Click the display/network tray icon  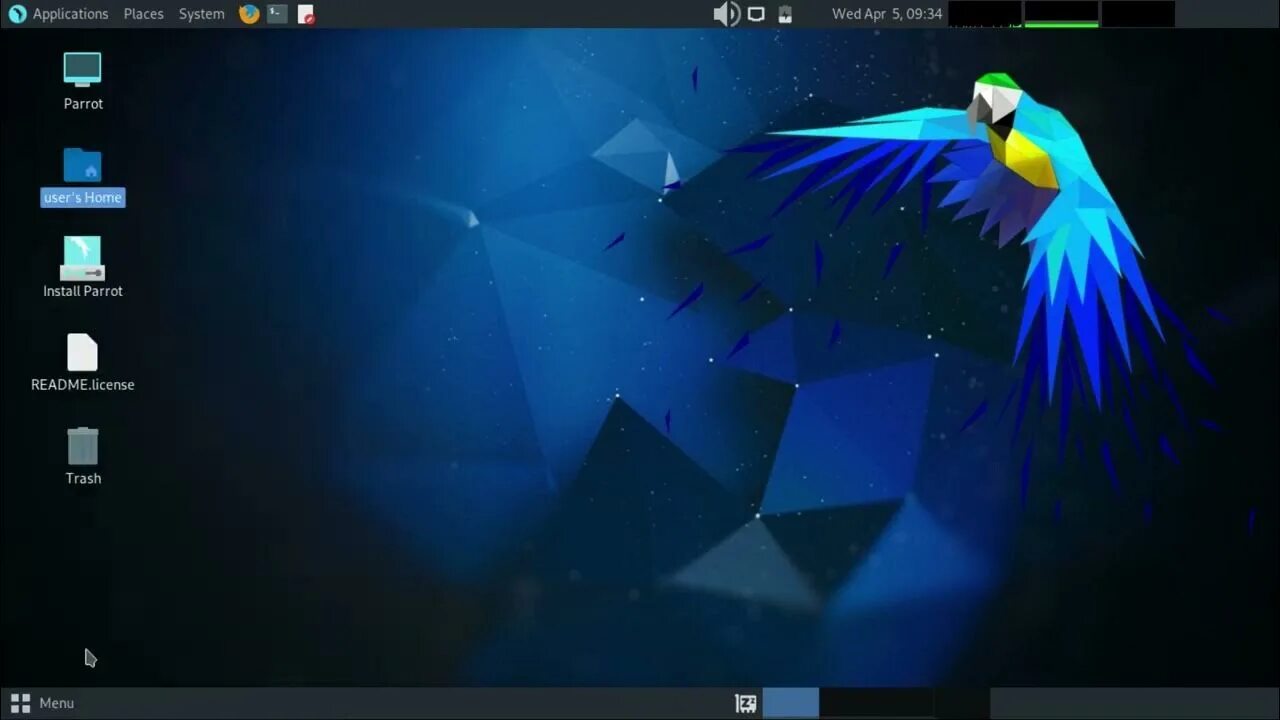(756, 14)
